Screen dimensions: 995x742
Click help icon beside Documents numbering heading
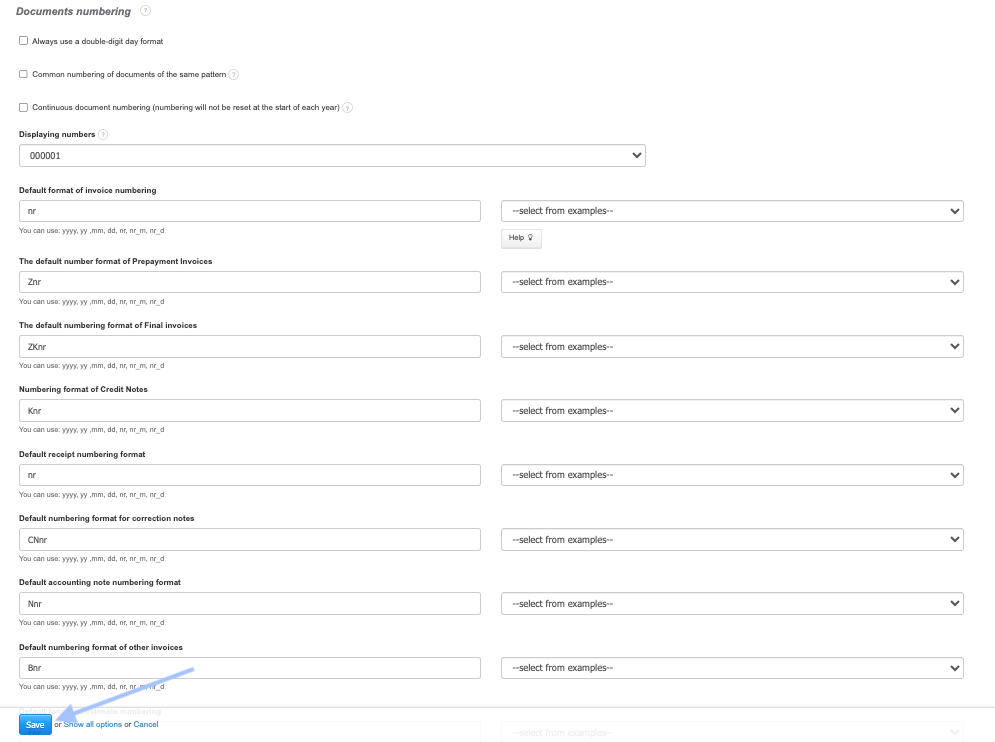tap(146, 11)
